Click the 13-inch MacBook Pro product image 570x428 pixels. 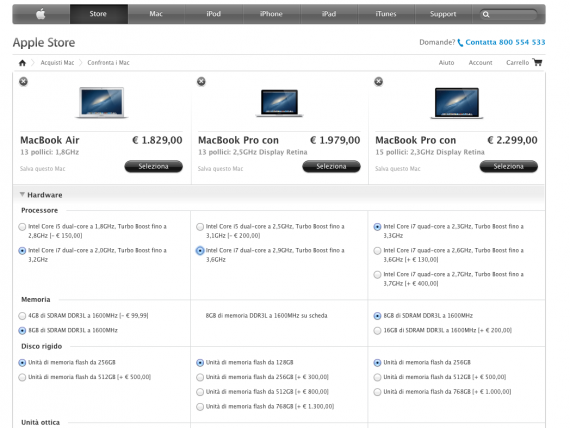click(279, 103)
